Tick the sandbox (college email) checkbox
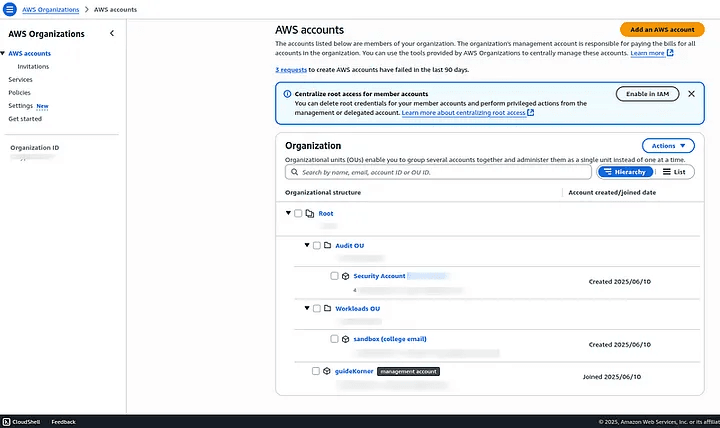This screenshot has height=428, width=720. click(x=334, y=339)
